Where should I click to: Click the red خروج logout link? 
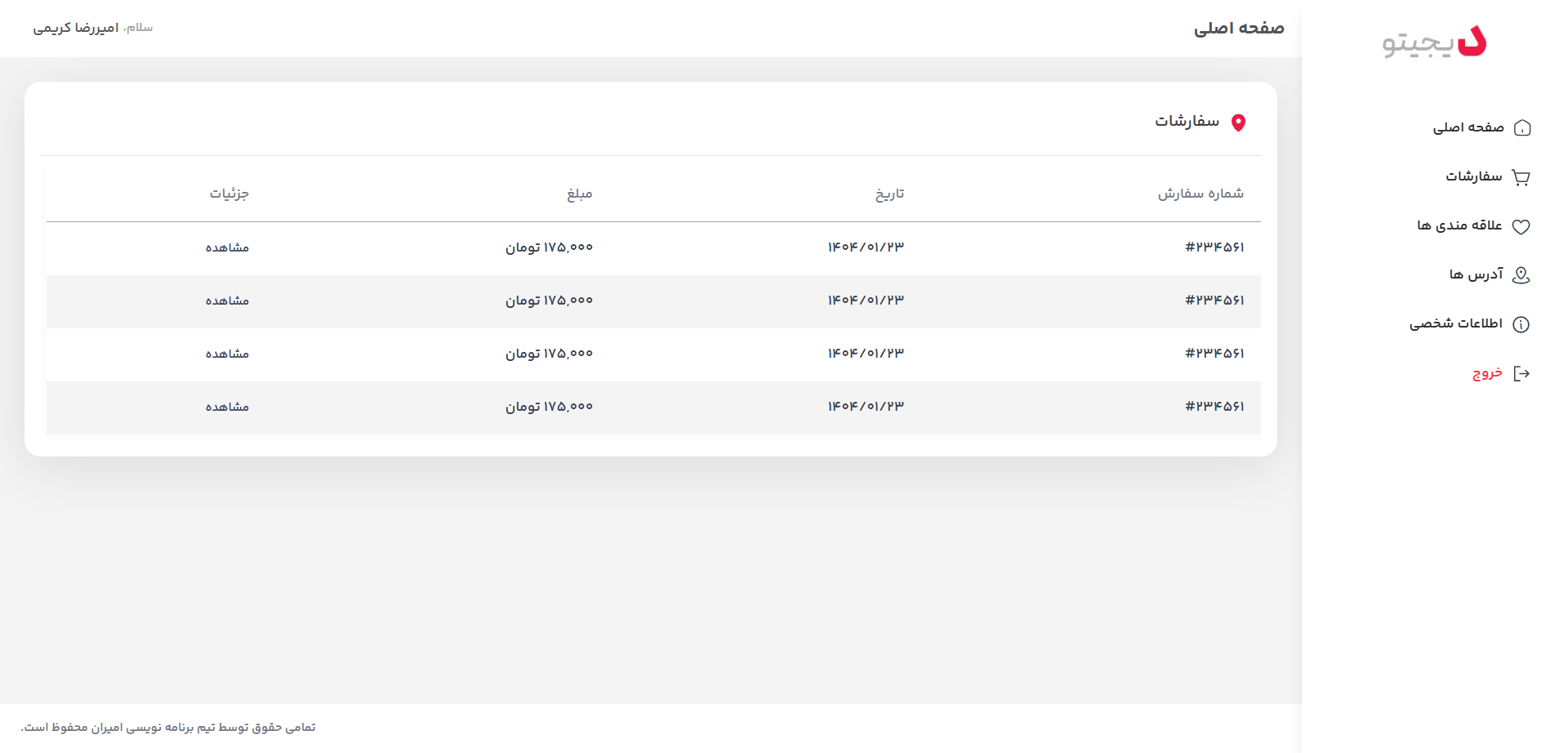[1487, 373]
